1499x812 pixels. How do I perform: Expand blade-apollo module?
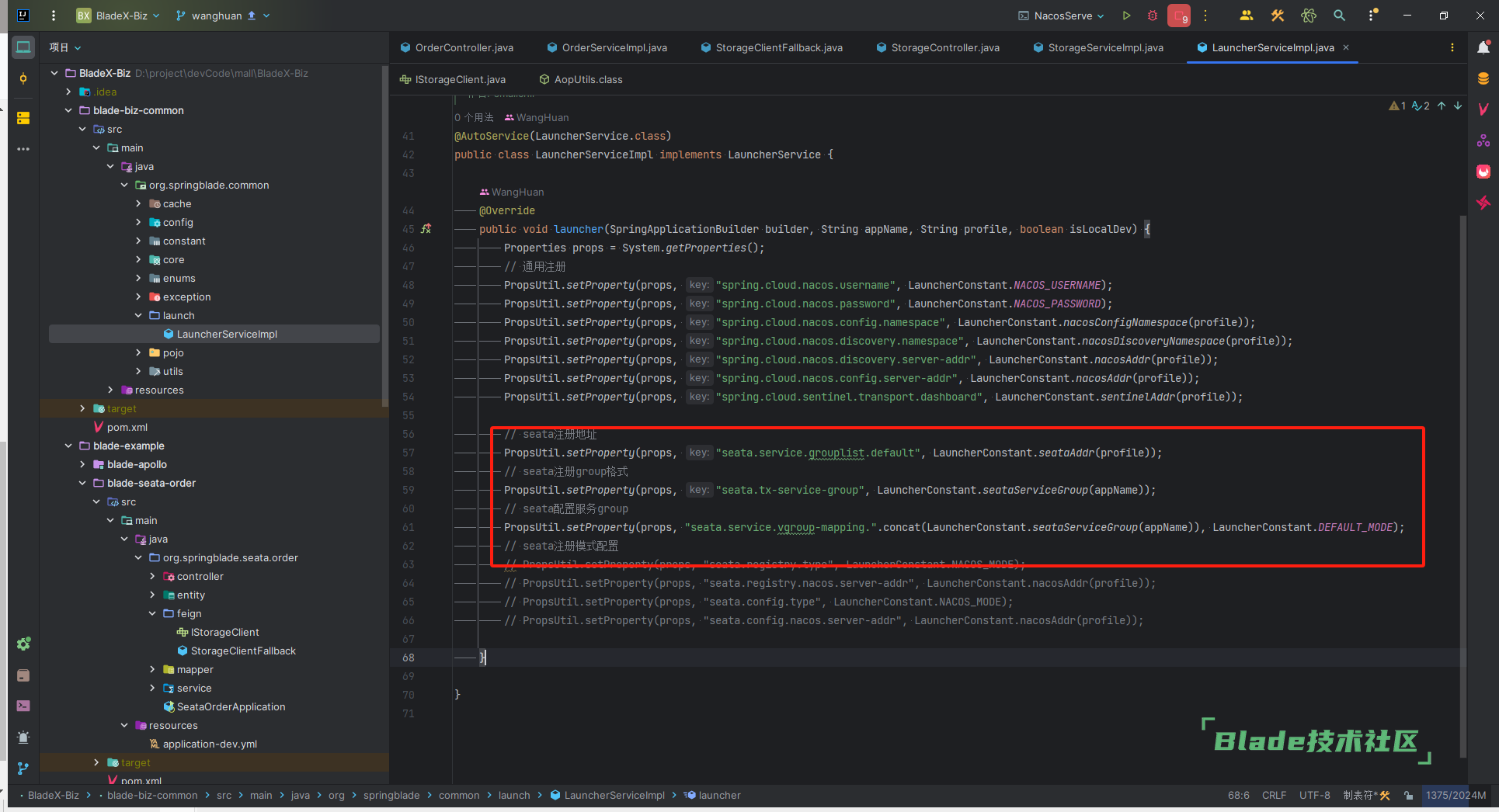[82, 464]
